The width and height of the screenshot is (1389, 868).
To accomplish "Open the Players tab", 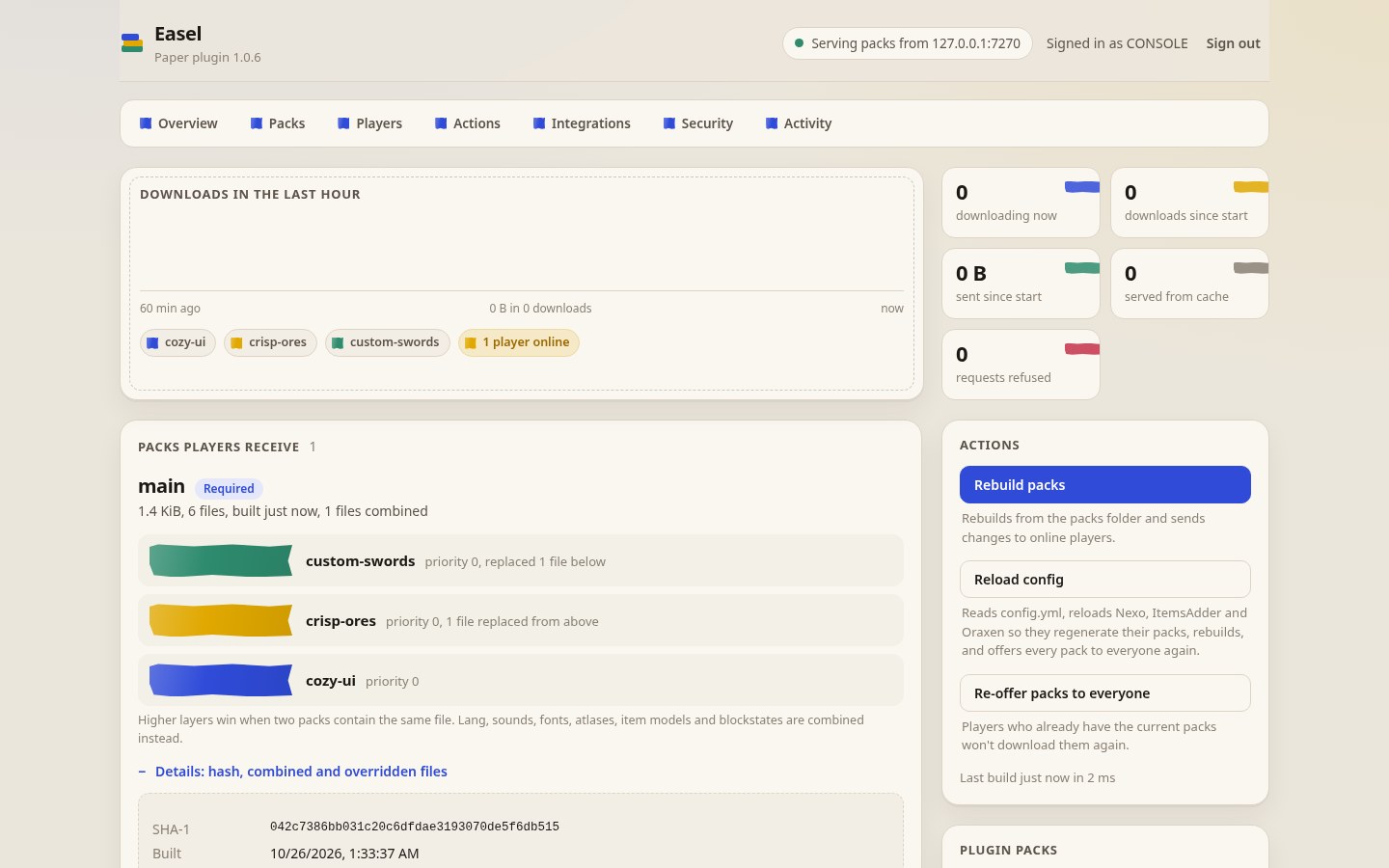I will [370, 123].
